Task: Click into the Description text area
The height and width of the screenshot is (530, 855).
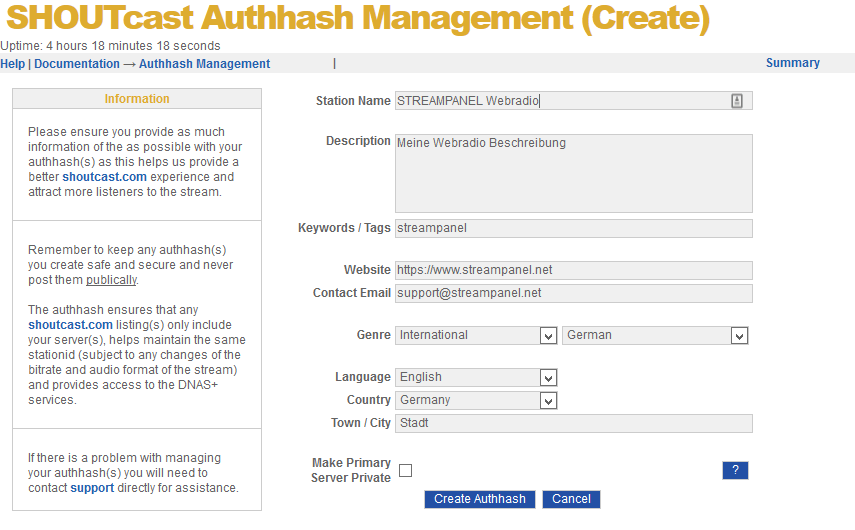Action: point(574,173)
